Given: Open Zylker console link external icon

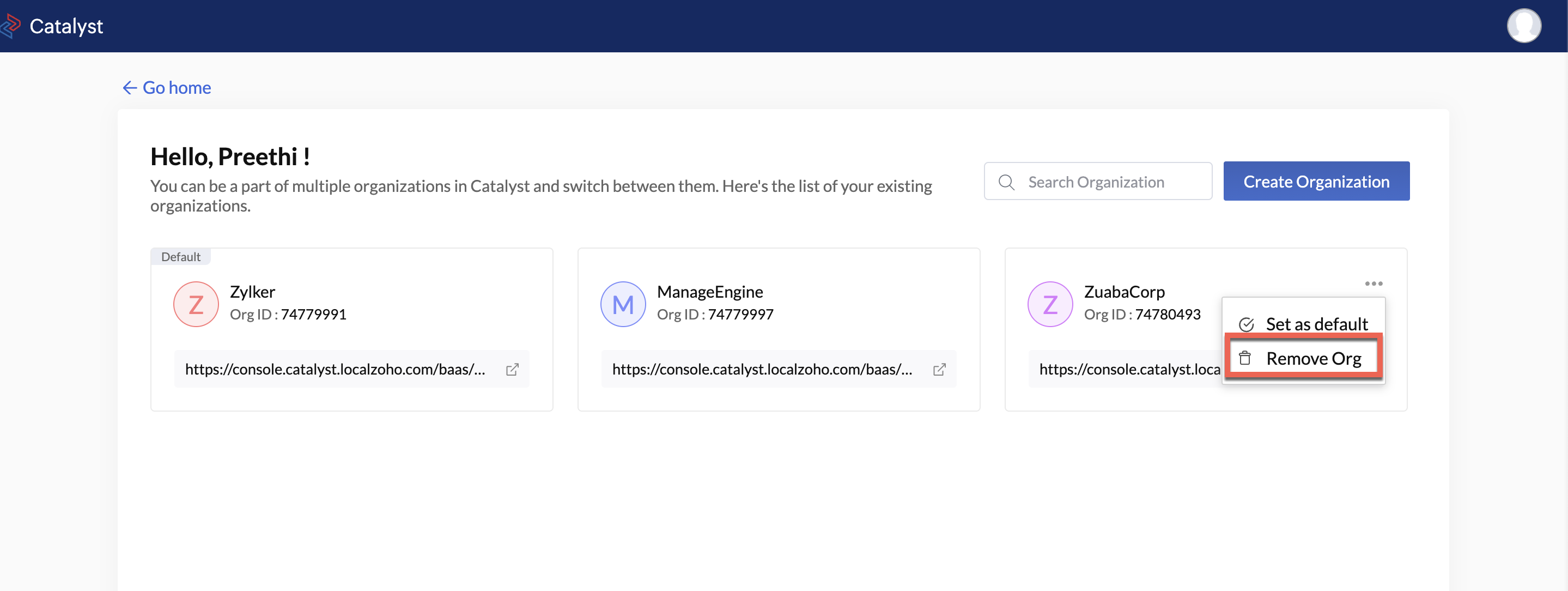Looking at the screenshot, I should point(512,369).
